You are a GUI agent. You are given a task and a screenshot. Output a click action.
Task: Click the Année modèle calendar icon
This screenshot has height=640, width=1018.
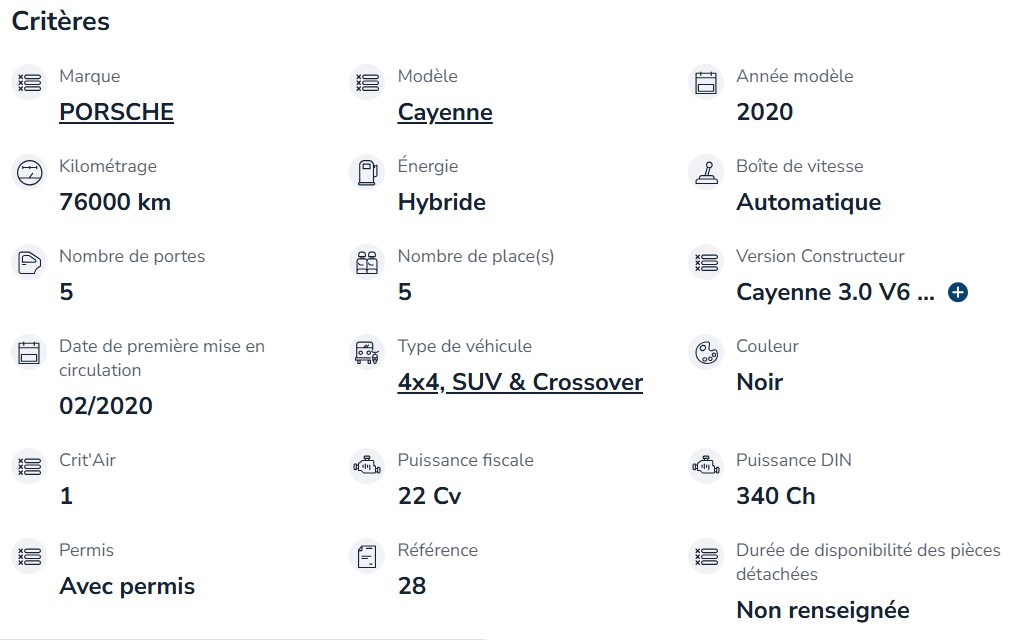(x=706, y=82)
